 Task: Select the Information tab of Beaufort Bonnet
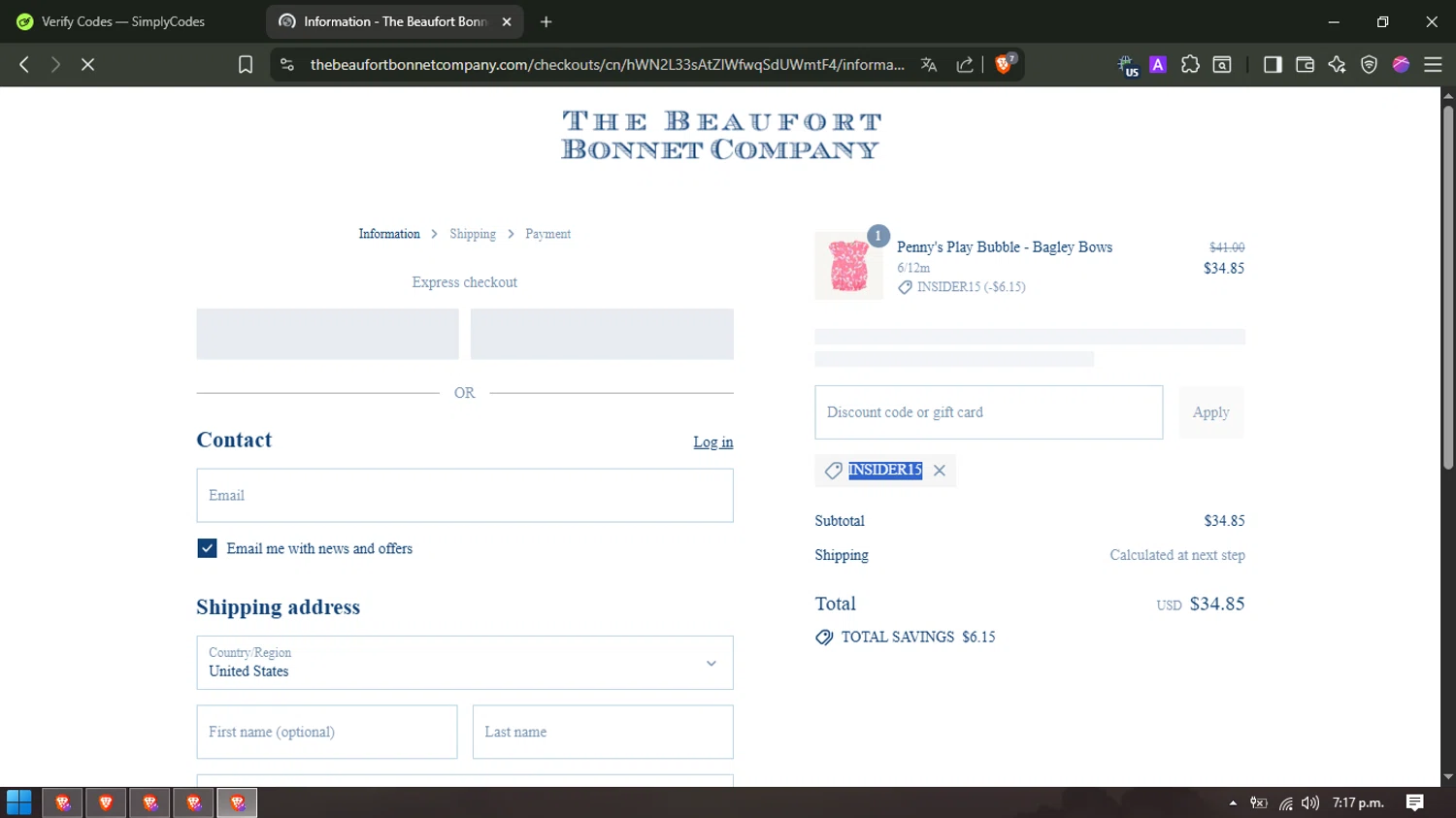coord(394,21)
